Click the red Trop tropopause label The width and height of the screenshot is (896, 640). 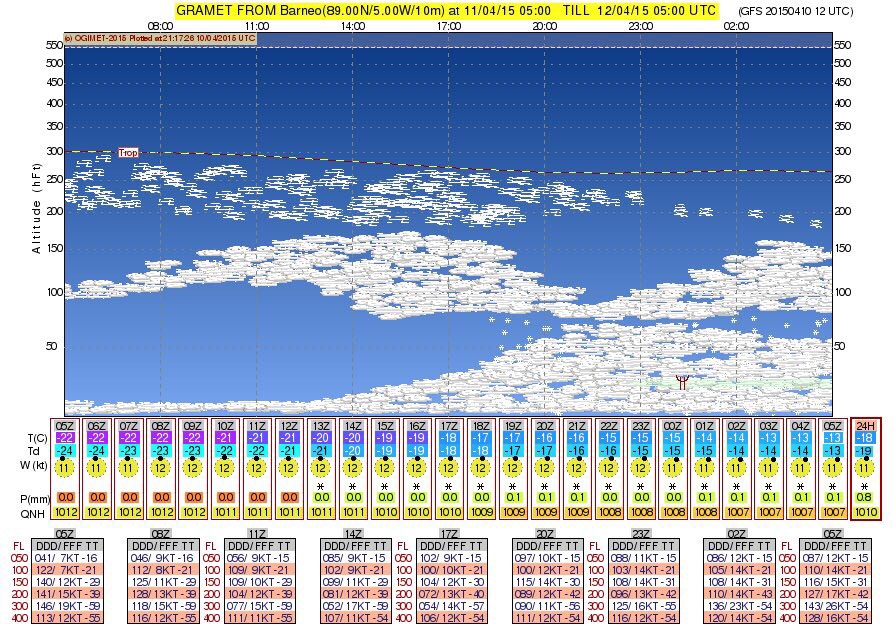[x=128, y=152]
